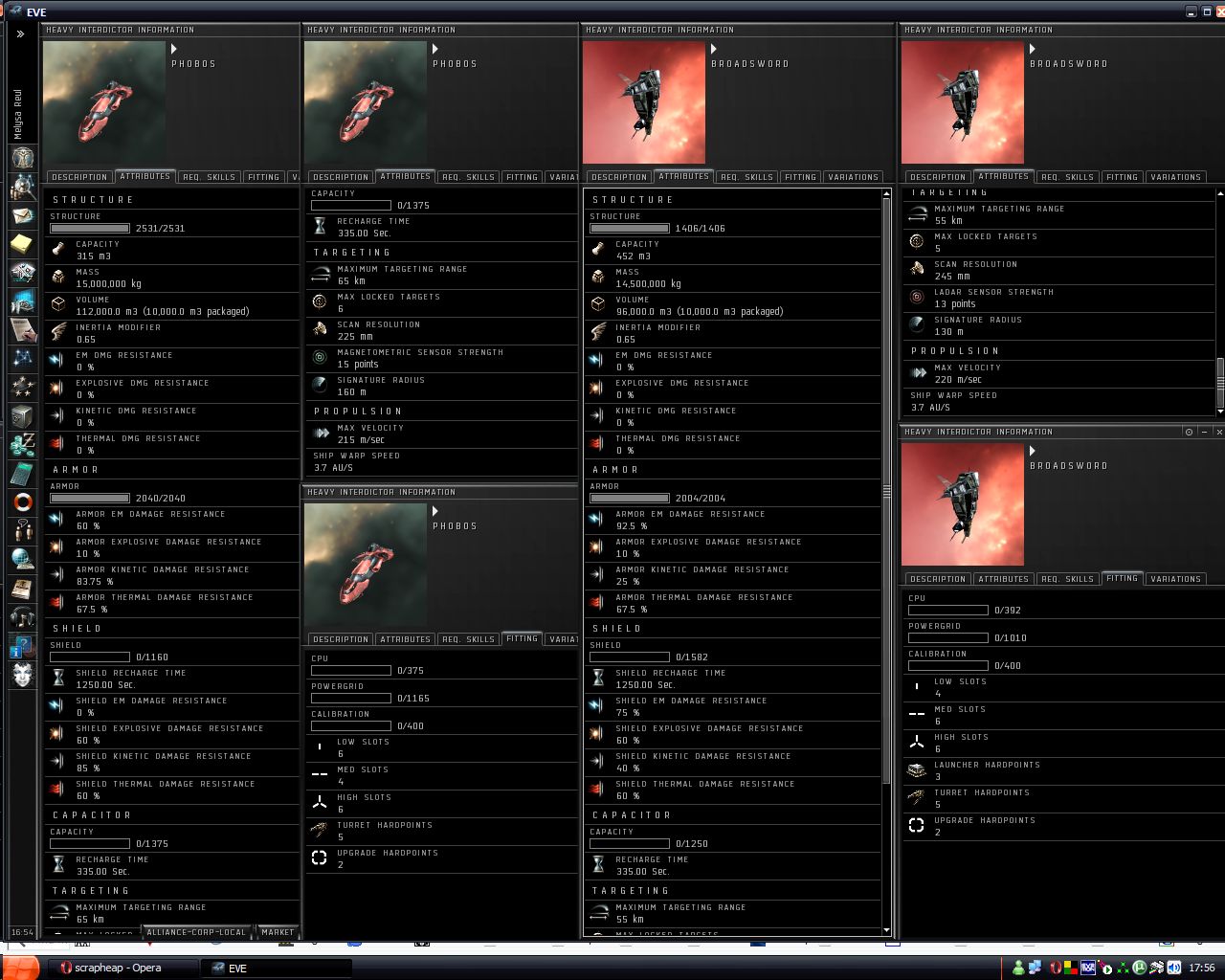Image resolution: width=1225 pixels, height=980 pixels.
Task: Click the Phobos powergrid bar 0/1165
Action: pyautogui.click(x=351, y=699)
